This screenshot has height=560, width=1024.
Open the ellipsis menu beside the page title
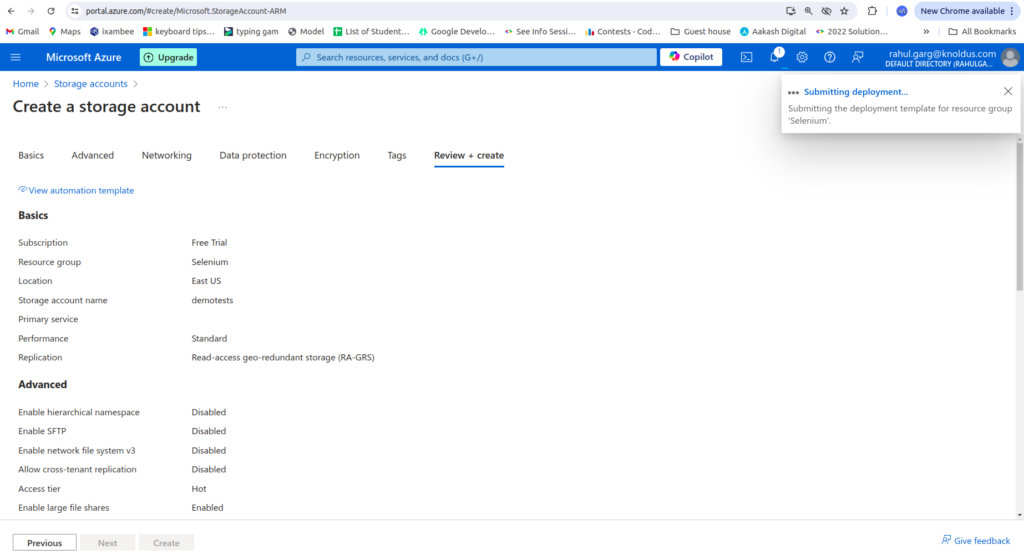pos(222,107)
